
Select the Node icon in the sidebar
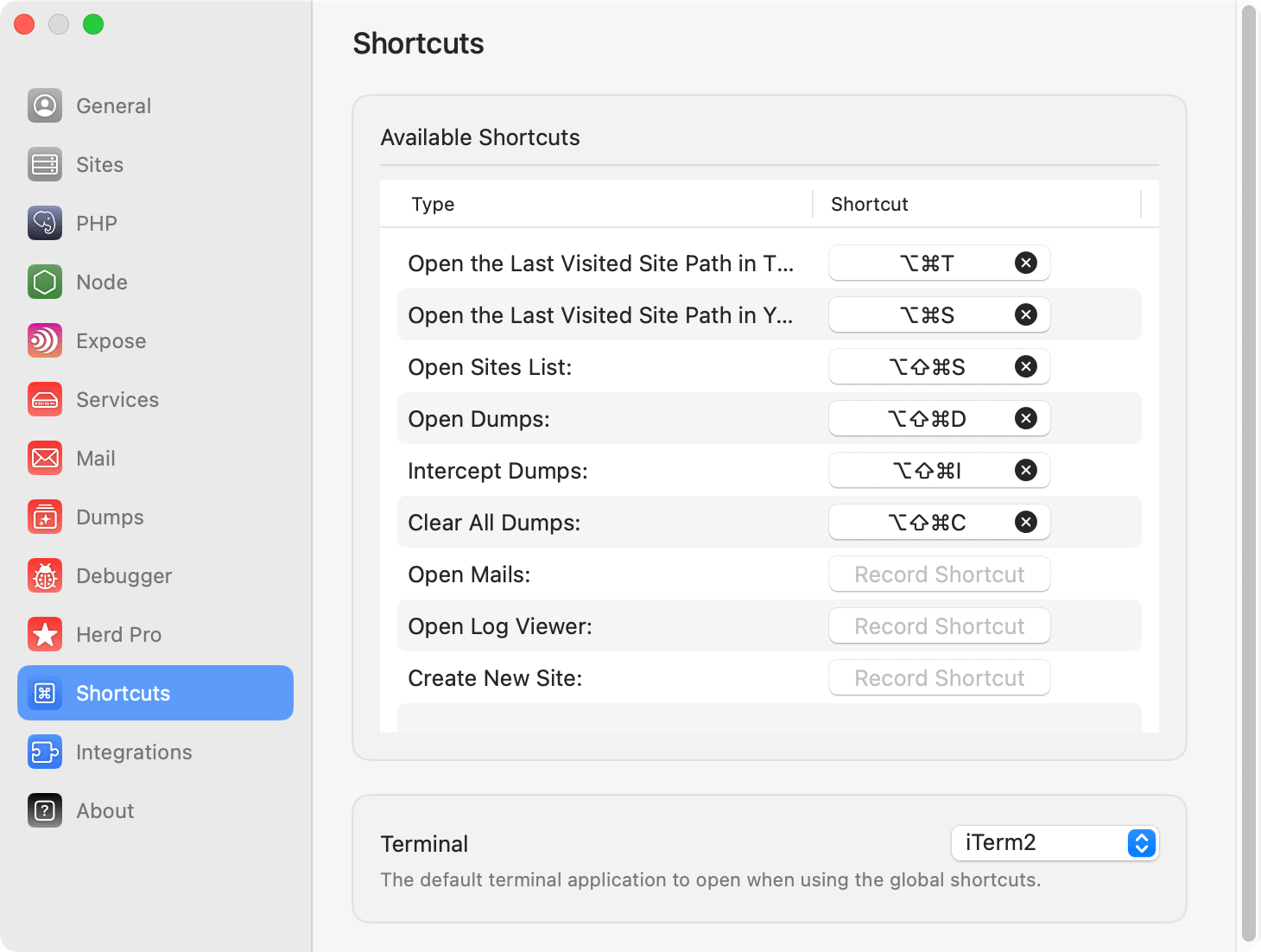(x=44, y=282)
